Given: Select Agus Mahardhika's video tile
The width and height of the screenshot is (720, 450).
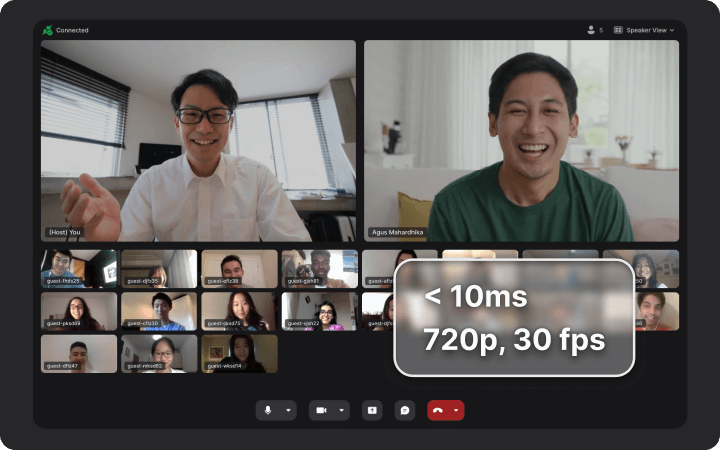Looking at the screenshot, I should (521, 141).
